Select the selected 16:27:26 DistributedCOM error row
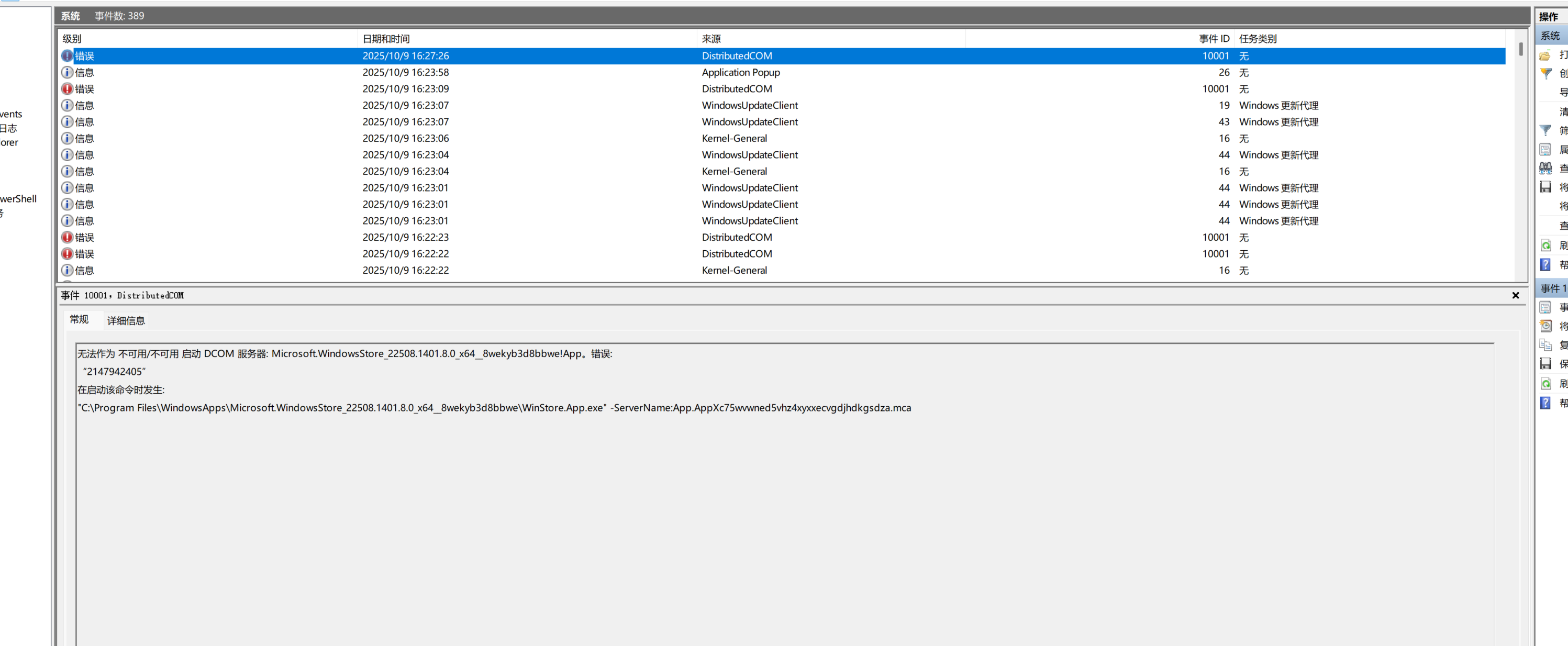The image size is (1568, 646). click(782, 56)
